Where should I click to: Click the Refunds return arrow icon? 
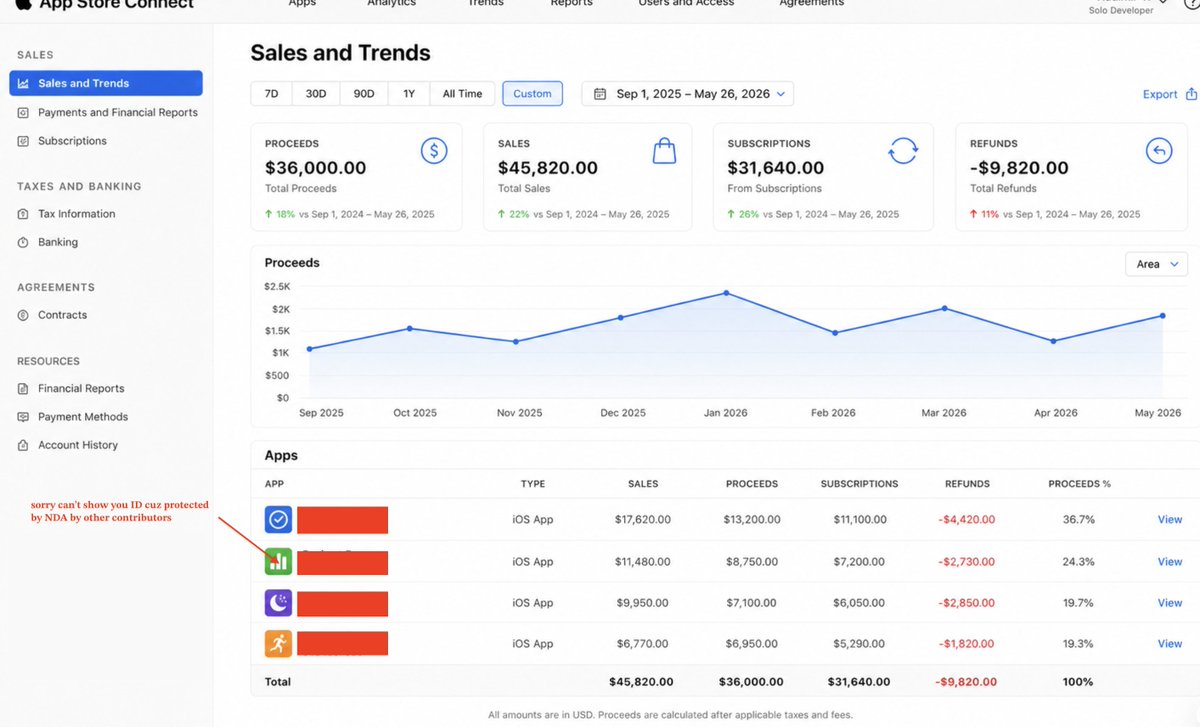click(x=1159, y=151)
